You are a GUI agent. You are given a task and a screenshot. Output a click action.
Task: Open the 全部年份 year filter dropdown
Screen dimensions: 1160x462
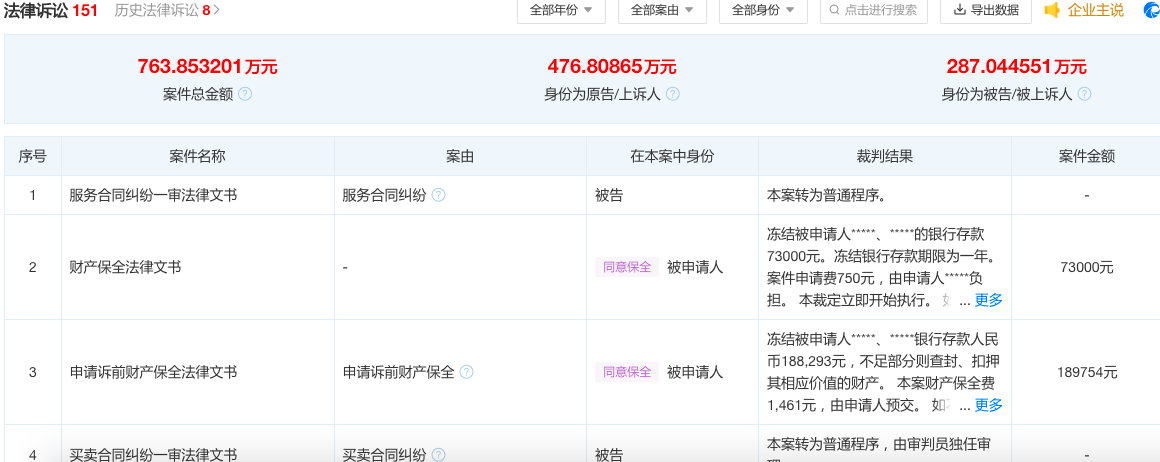pyautogui.click(x=561, y=10)
